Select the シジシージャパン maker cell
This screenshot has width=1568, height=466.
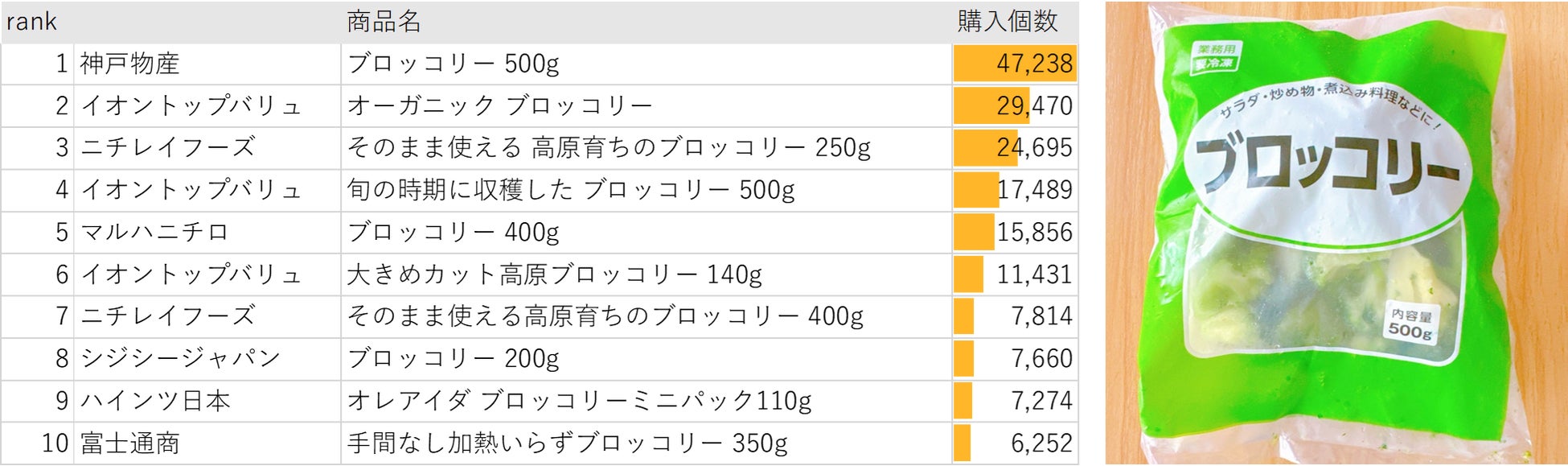coord(180,358)
